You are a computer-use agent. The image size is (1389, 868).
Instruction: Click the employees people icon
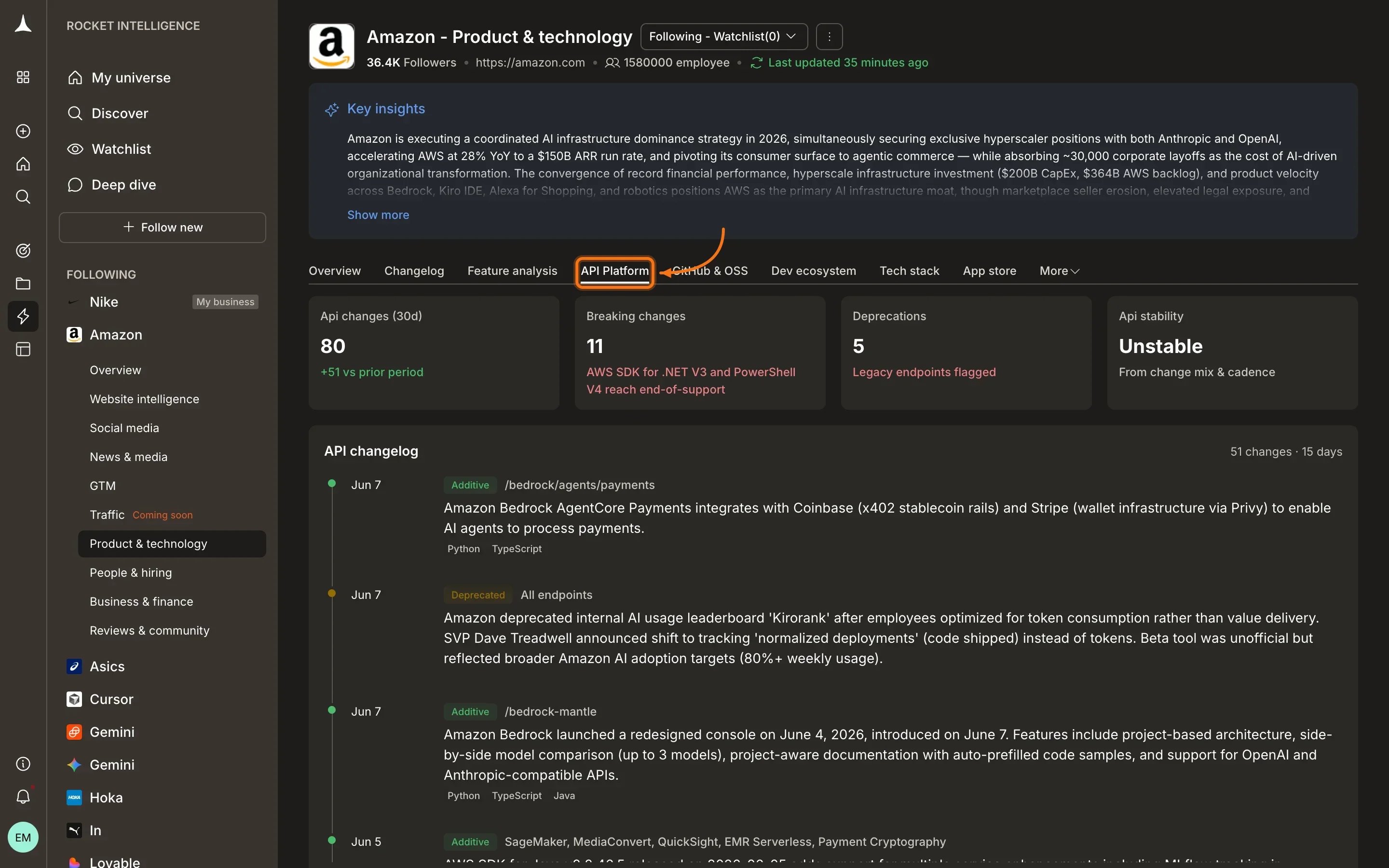(x=612, y=63)
